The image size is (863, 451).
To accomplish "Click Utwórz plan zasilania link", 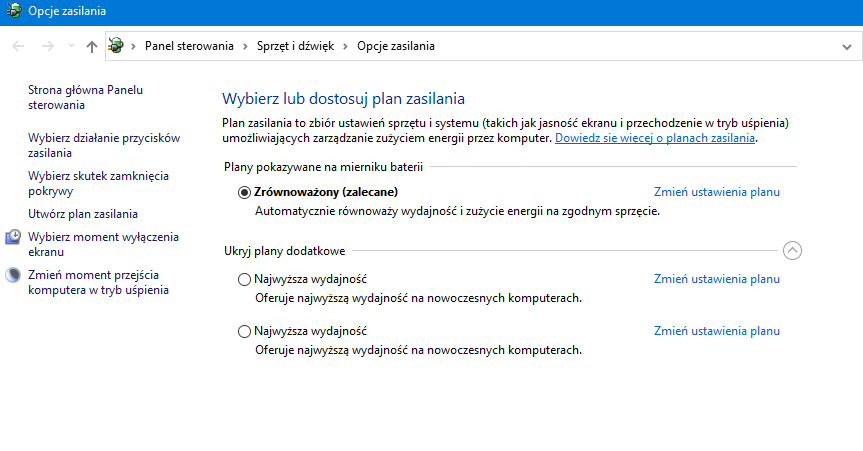I will coord(83,214).
